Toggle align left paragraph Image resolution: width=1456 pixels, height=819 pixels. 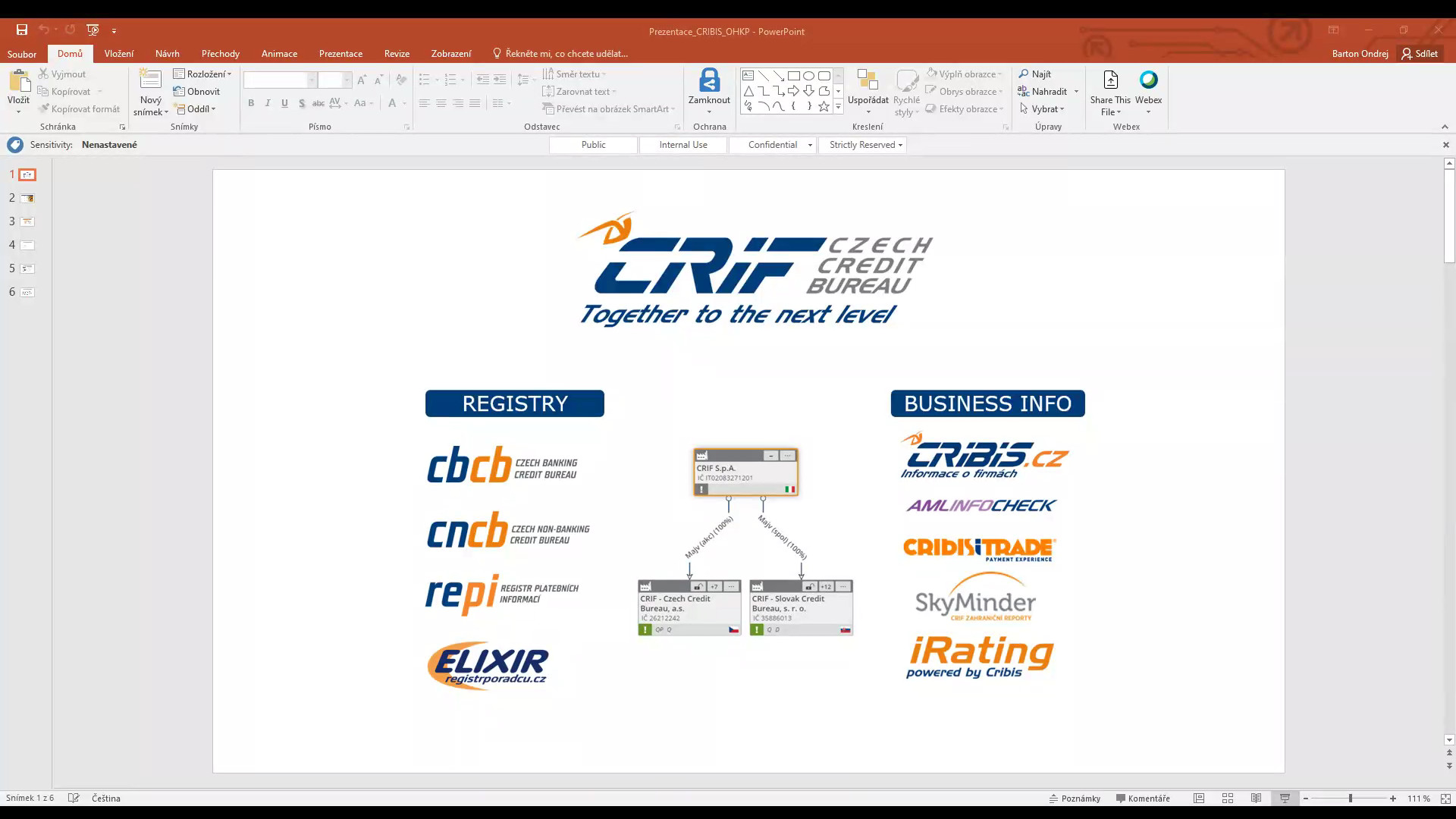click(424, 103)
